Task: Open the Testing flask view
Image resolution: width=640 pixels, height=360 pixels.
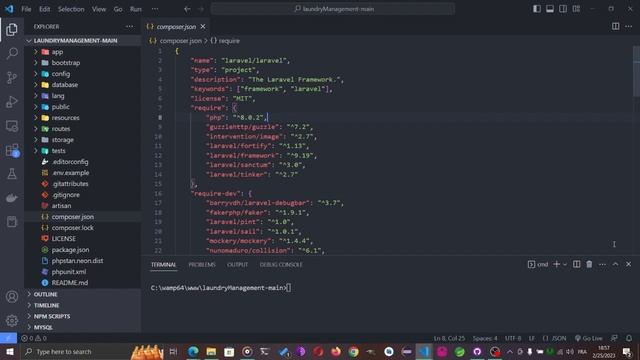Action: point(12,174)
